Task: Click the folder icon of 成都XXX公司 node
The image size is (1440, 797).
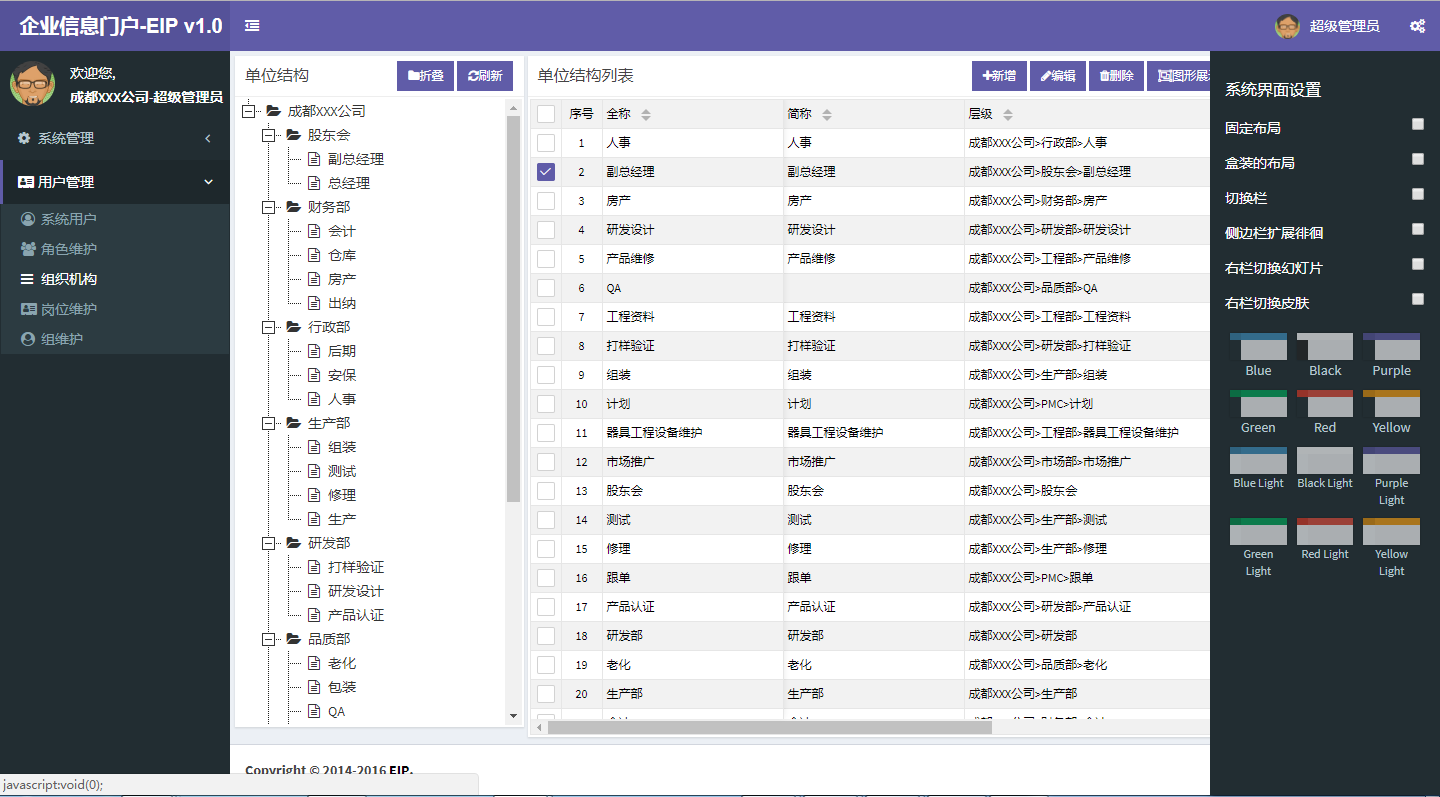Action: (x=273, y=111)
